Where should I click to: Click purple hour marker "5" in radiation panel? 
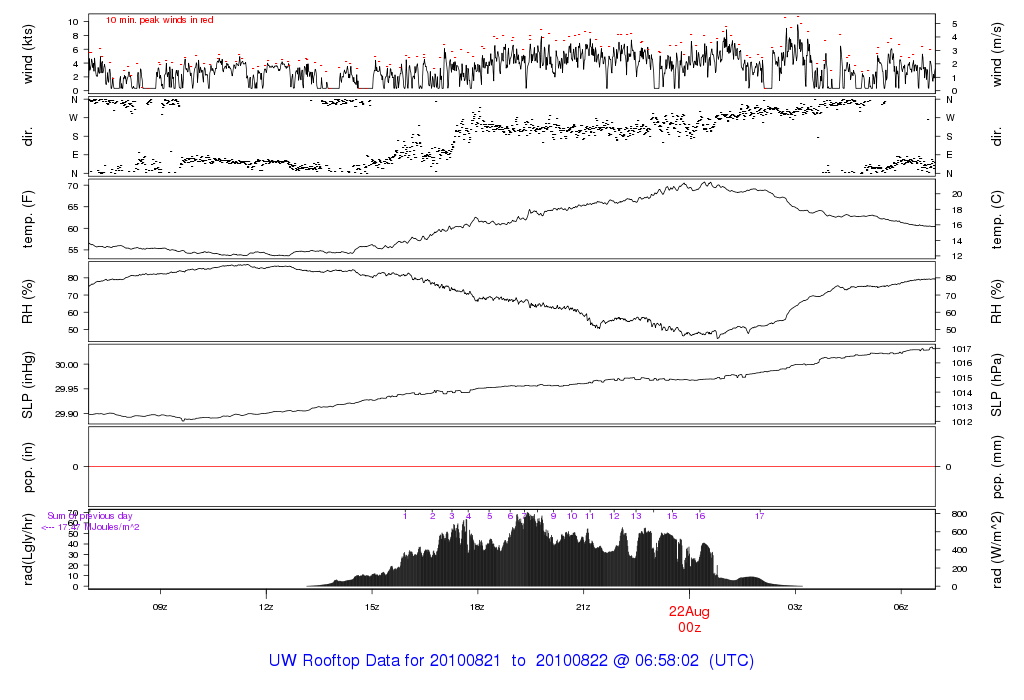point(490,516)
